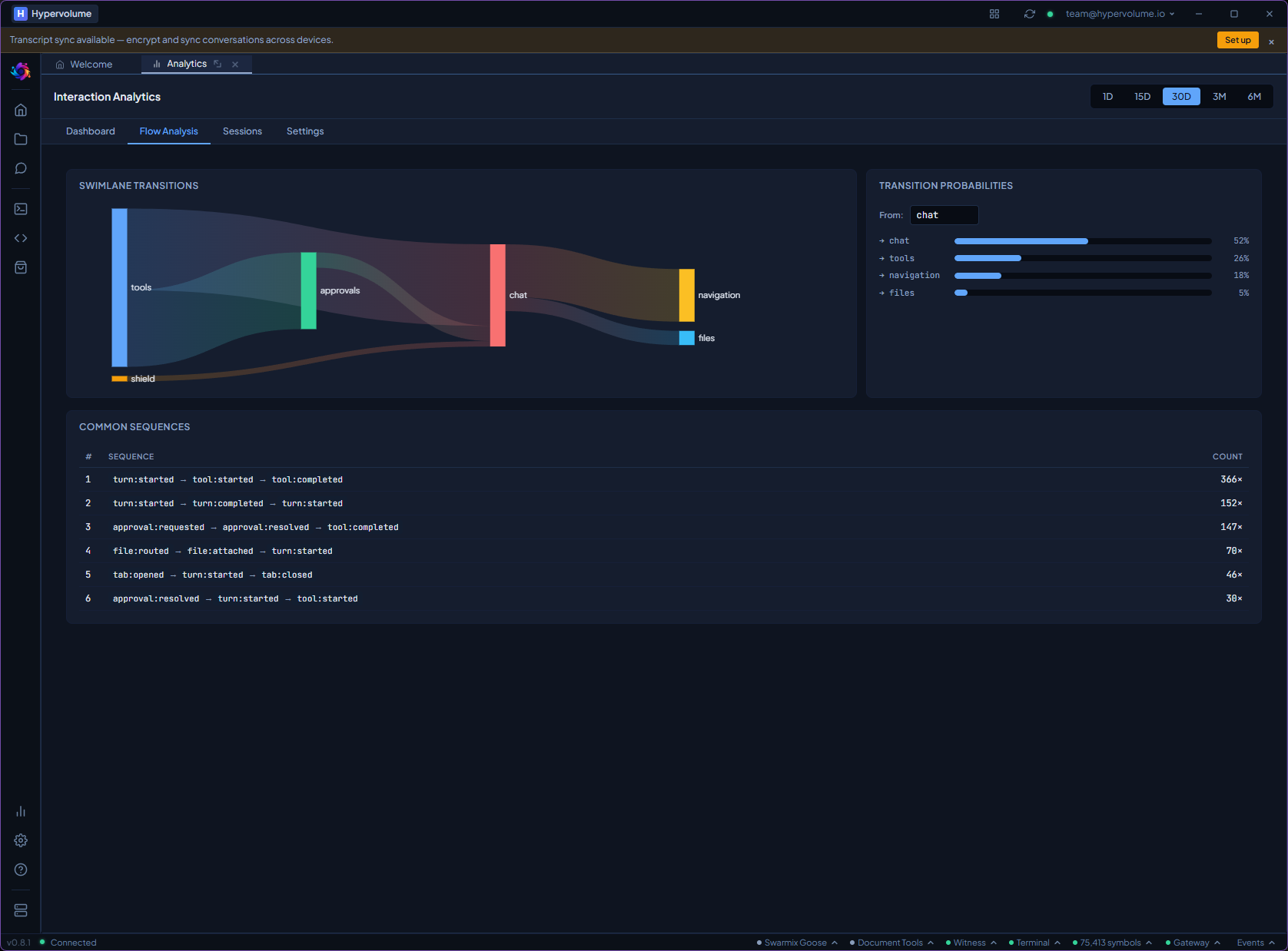Select the approval:resolved → turn:started sequence row
The height and width of the screenshot is (951, 1288).
[664, 598]
